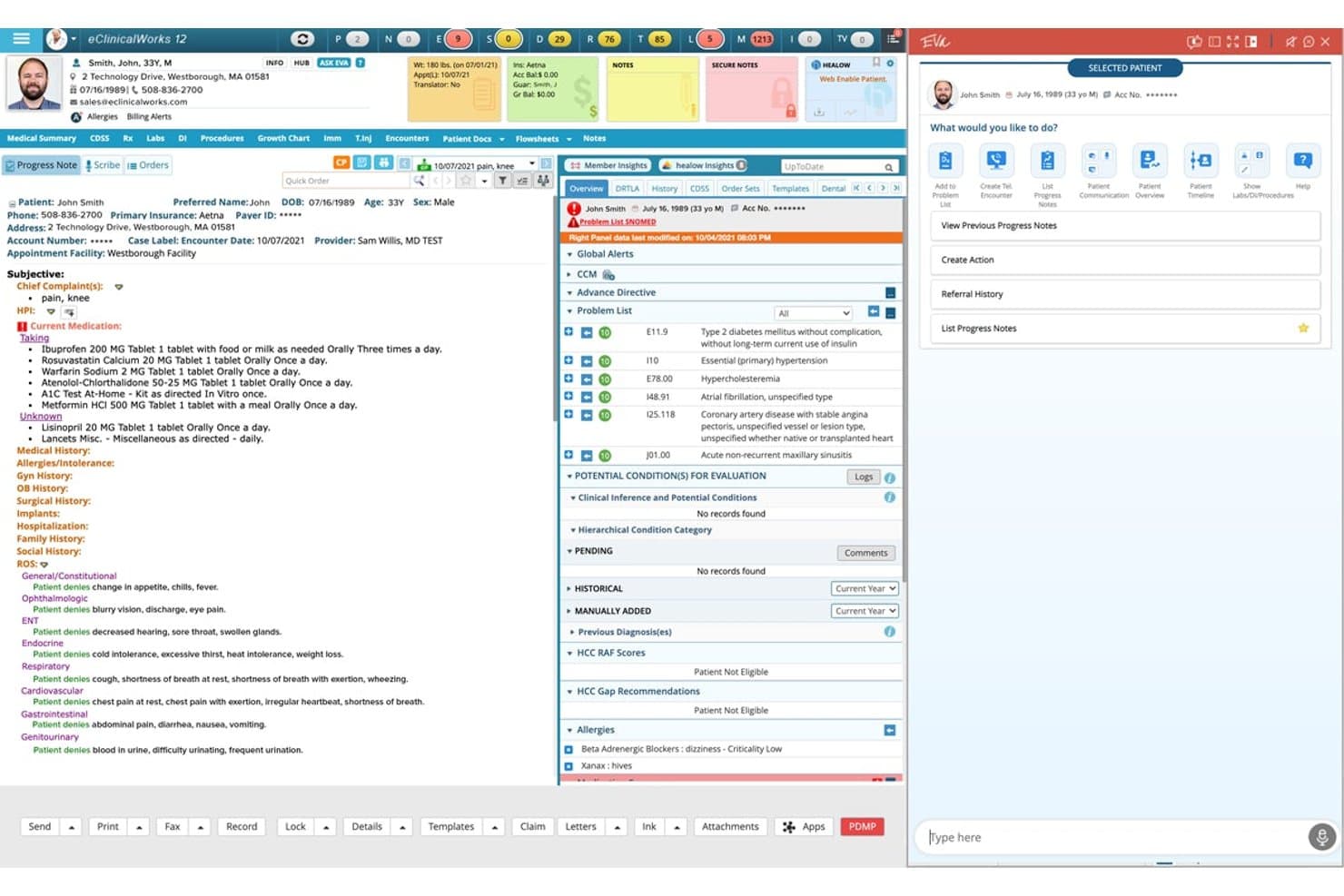Screen dimensions: 1344x896
Task: Click the healow settings gear icon
Action: pos(890,64)
